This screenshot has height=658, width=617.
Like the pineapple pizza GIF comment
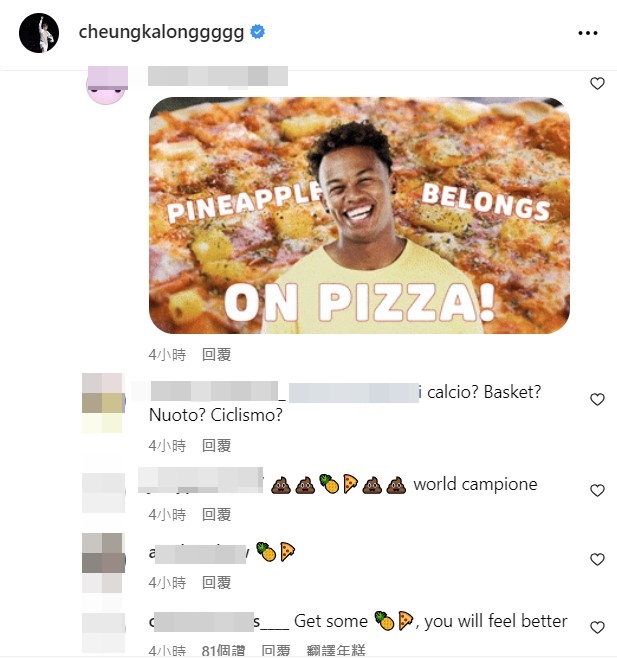coord(597,84)
